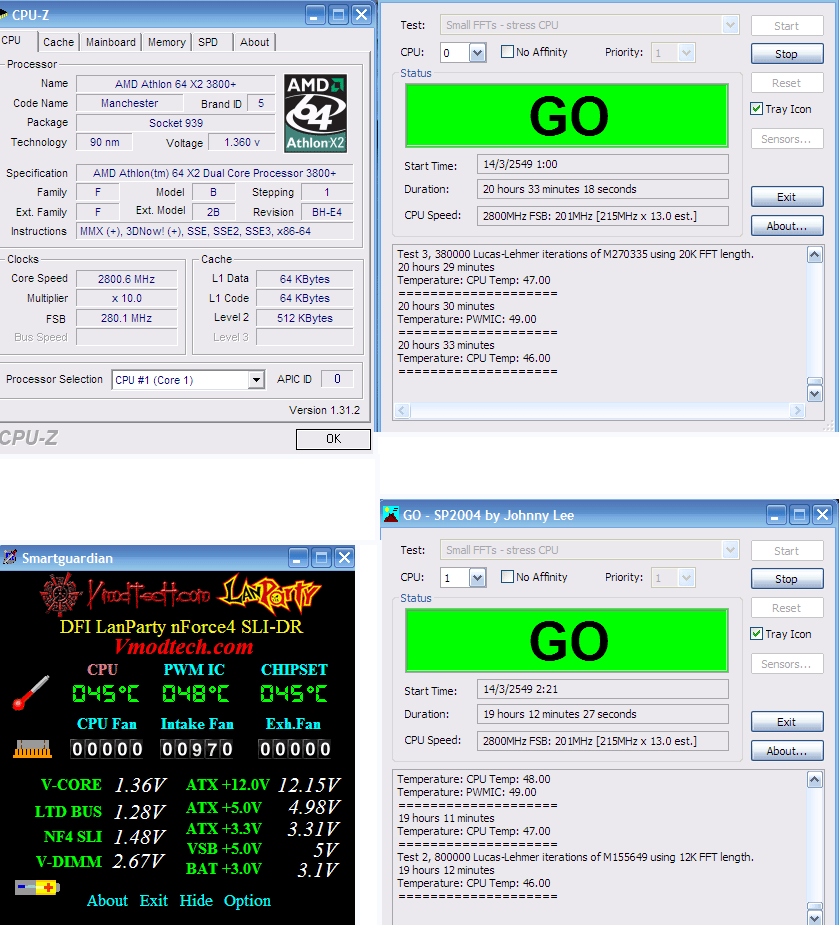Click Exit in the CPU 1 SP2004 window
This screenshot has width=839, height=925.
point(786,722)
